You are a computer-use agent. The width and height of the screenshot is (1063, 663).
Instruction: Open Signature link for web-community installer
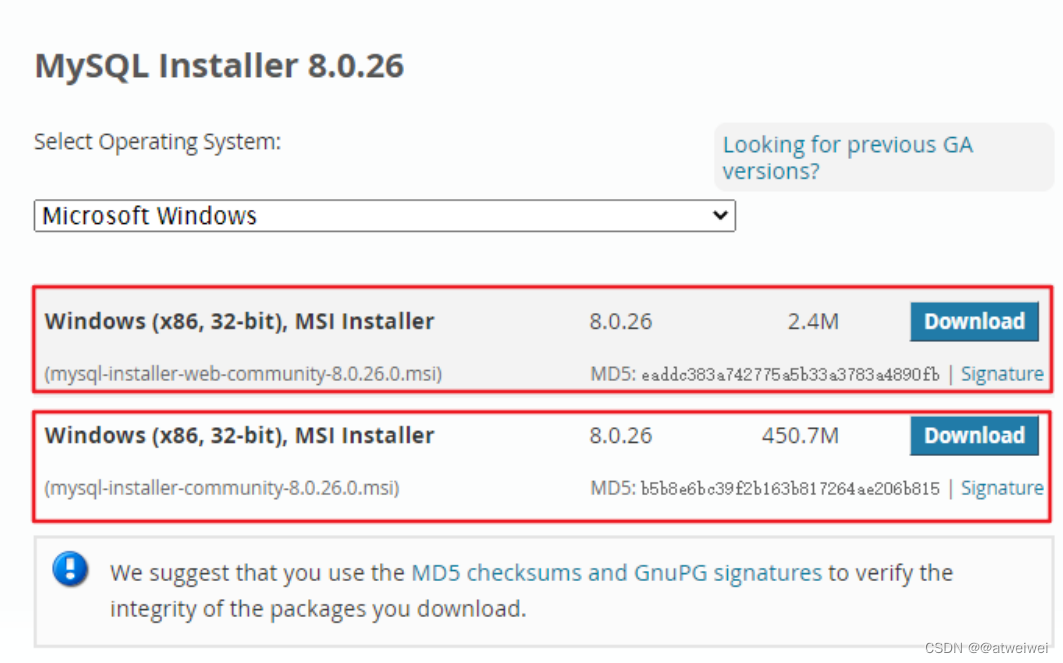coord(1002,374)
